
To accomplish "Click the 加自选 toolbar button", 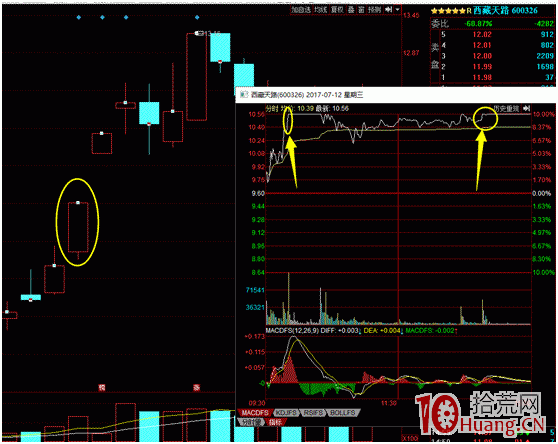I will (x=301, y=10).
